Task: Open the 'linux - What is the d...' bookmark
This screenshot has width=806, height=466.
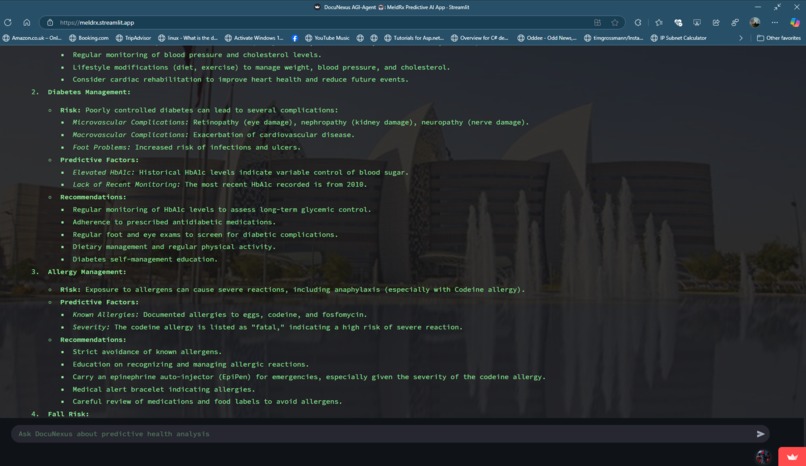Action: [x=188, y=38]
